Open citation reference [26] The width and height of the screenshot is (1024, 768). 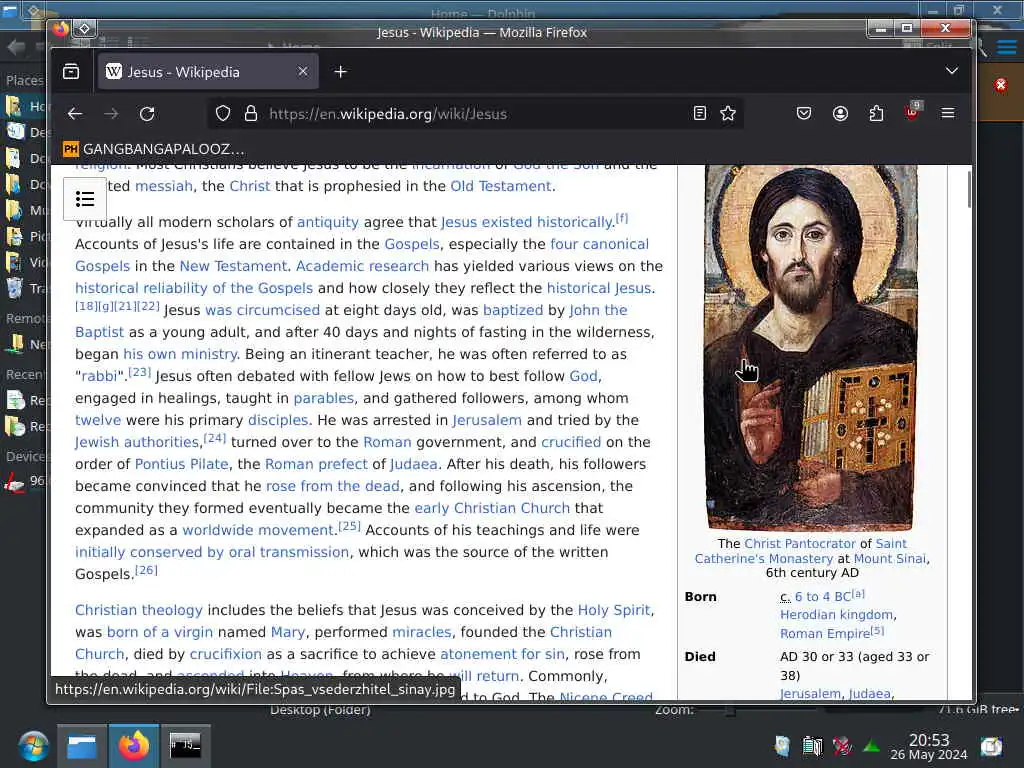pos(146,570)
